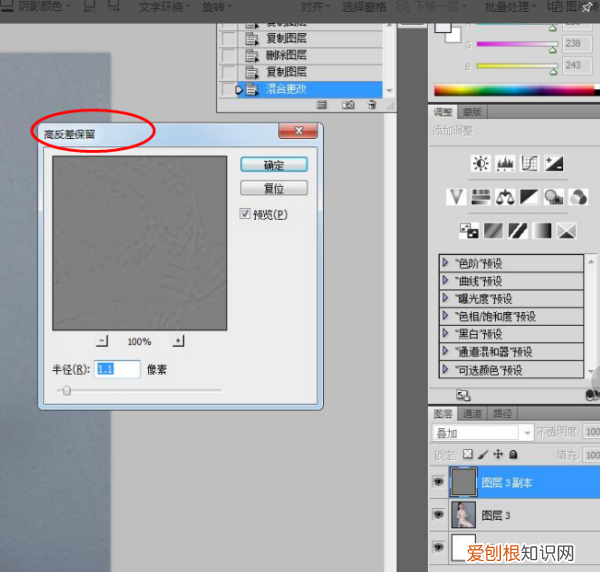Open the 叠加 blend mode dropdown
The image size is (600, 572).
point(482,433)
